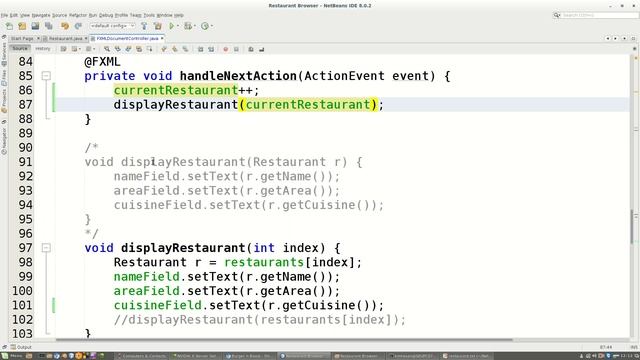Click the Search field at top right
640x360 pixels.
point(600,15)
